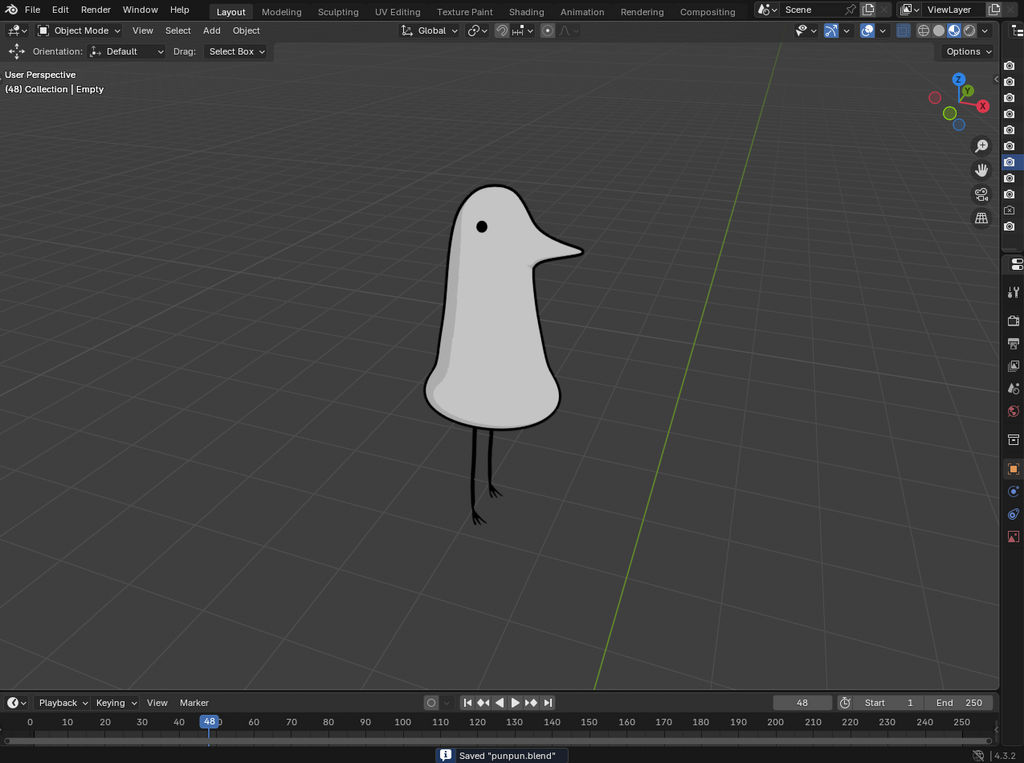Toggle X-ray mode
The height and width of the screenshot is (763, 1024).
tap(903, 31)
